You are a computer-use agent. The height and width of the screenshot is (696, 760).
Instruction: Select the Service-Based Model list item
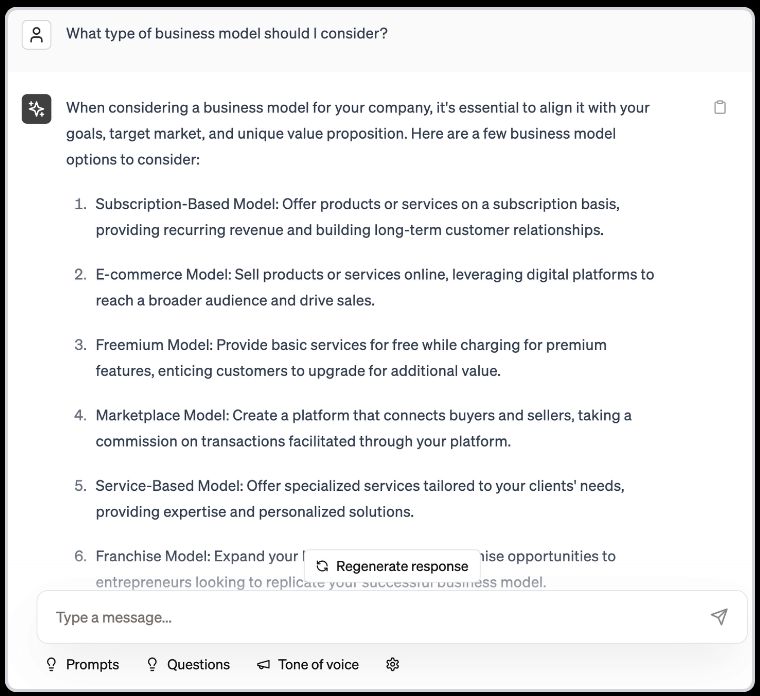click(359, 498)
